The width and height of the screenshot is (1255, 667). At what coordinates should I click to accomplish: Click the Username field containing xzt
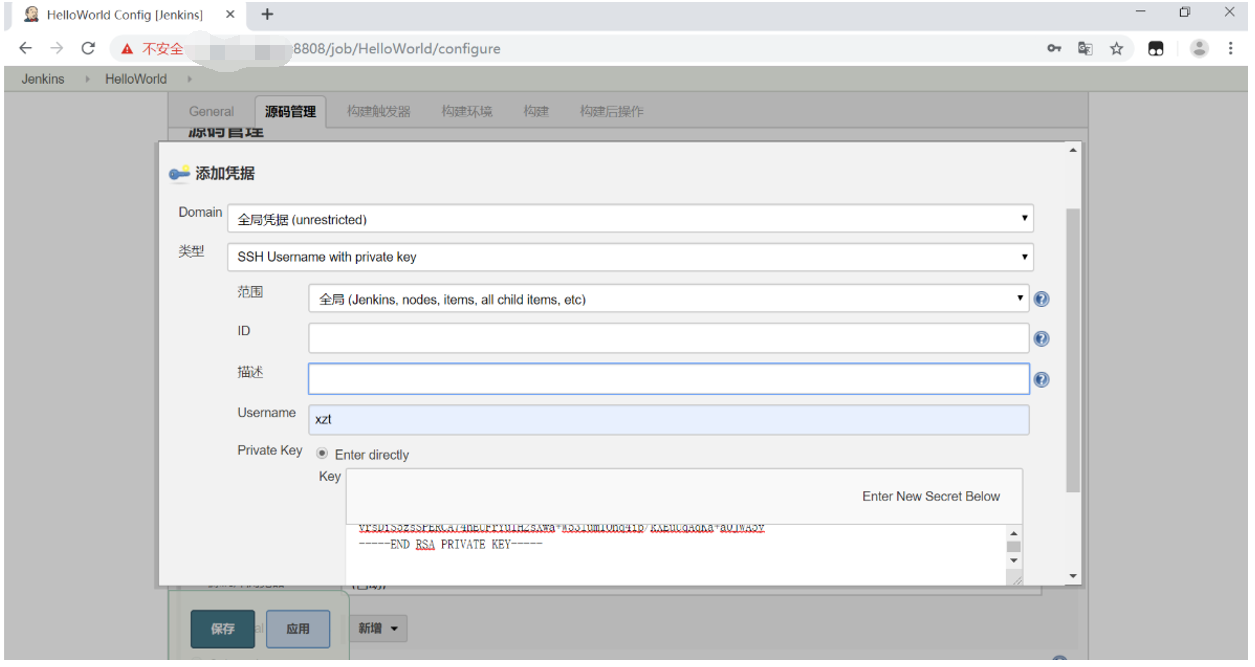[668, 420]
